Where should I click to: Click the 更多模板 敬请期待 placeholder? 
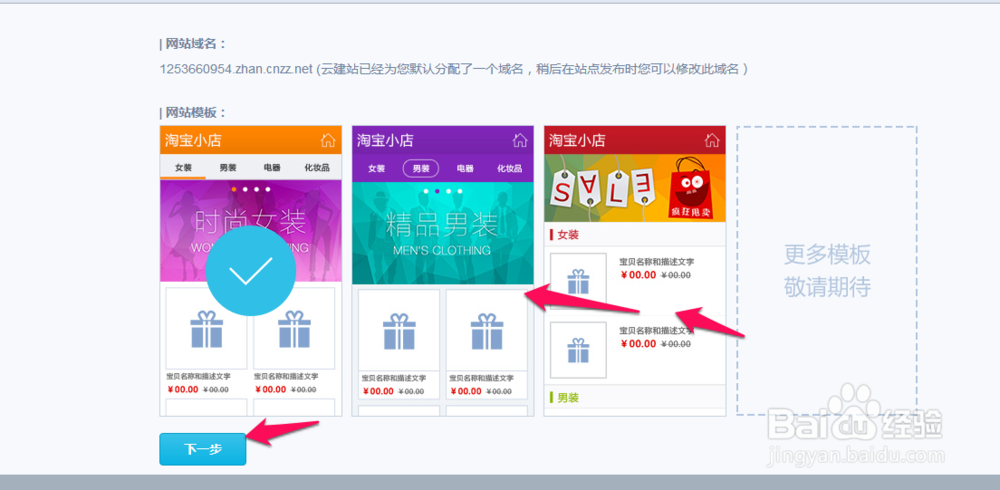(x=827, y=271)
